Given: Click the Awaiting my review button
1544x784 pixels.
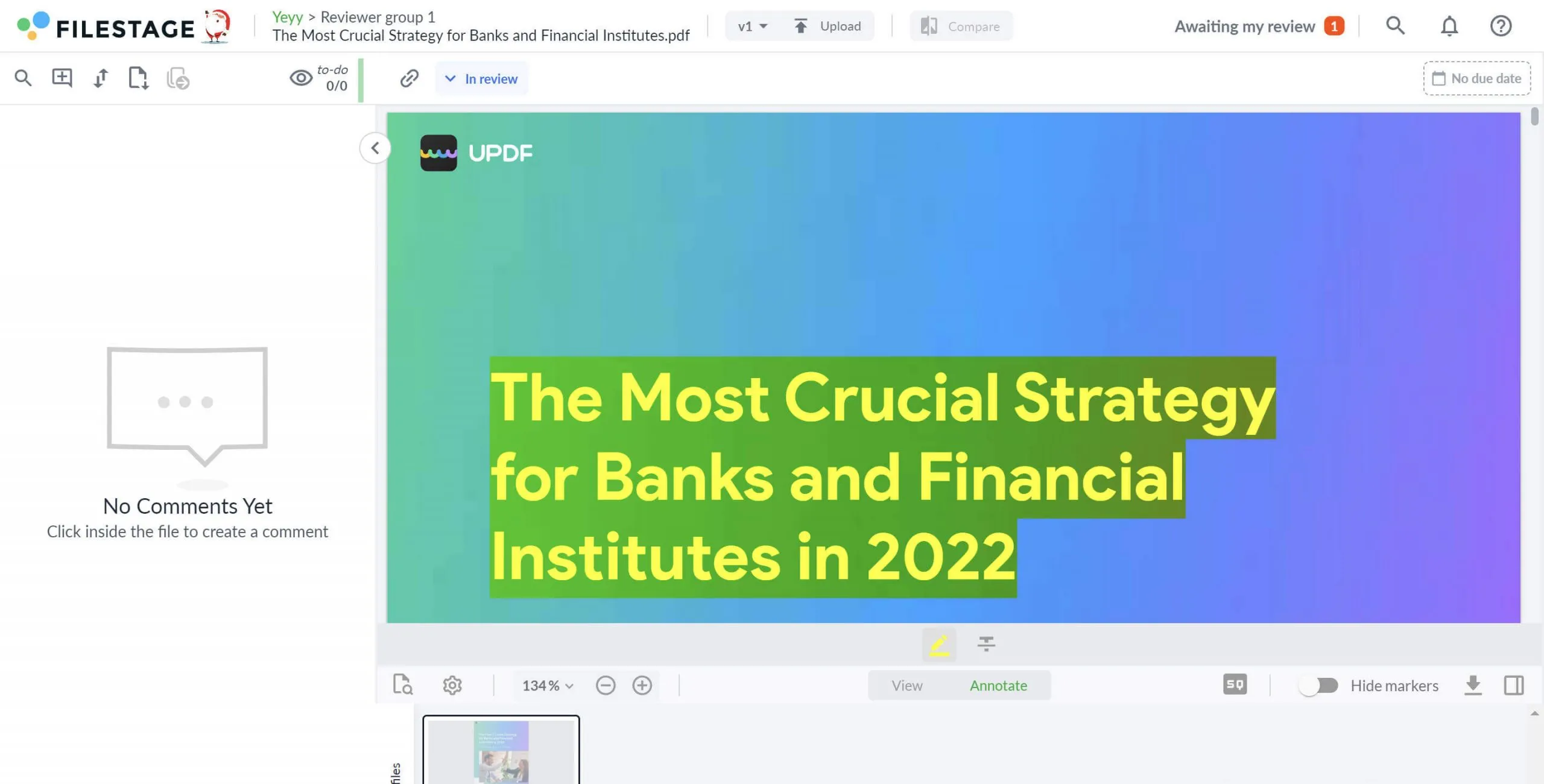Looking at the screenshot, I should [x=1259, y=25].
